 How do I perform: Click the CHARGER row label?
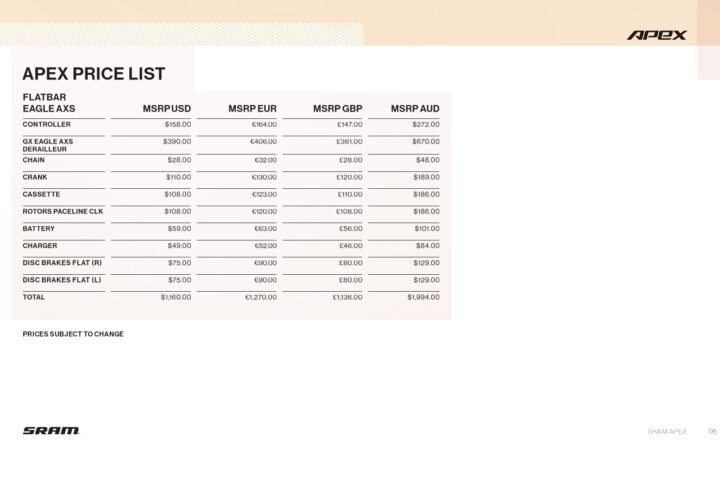coord(40,245)
